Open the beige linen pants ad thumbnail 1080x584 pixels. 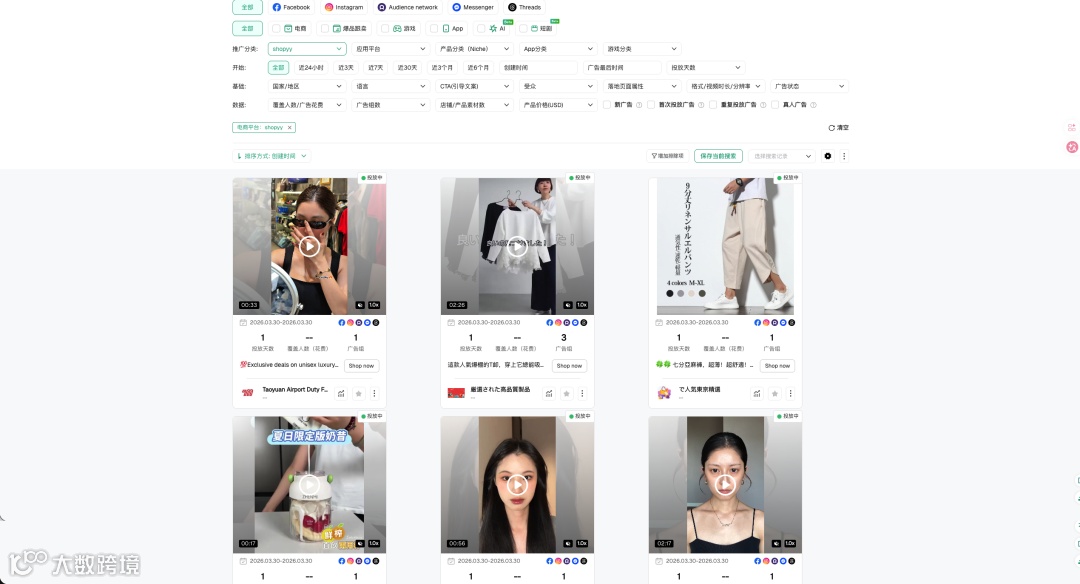725,246
